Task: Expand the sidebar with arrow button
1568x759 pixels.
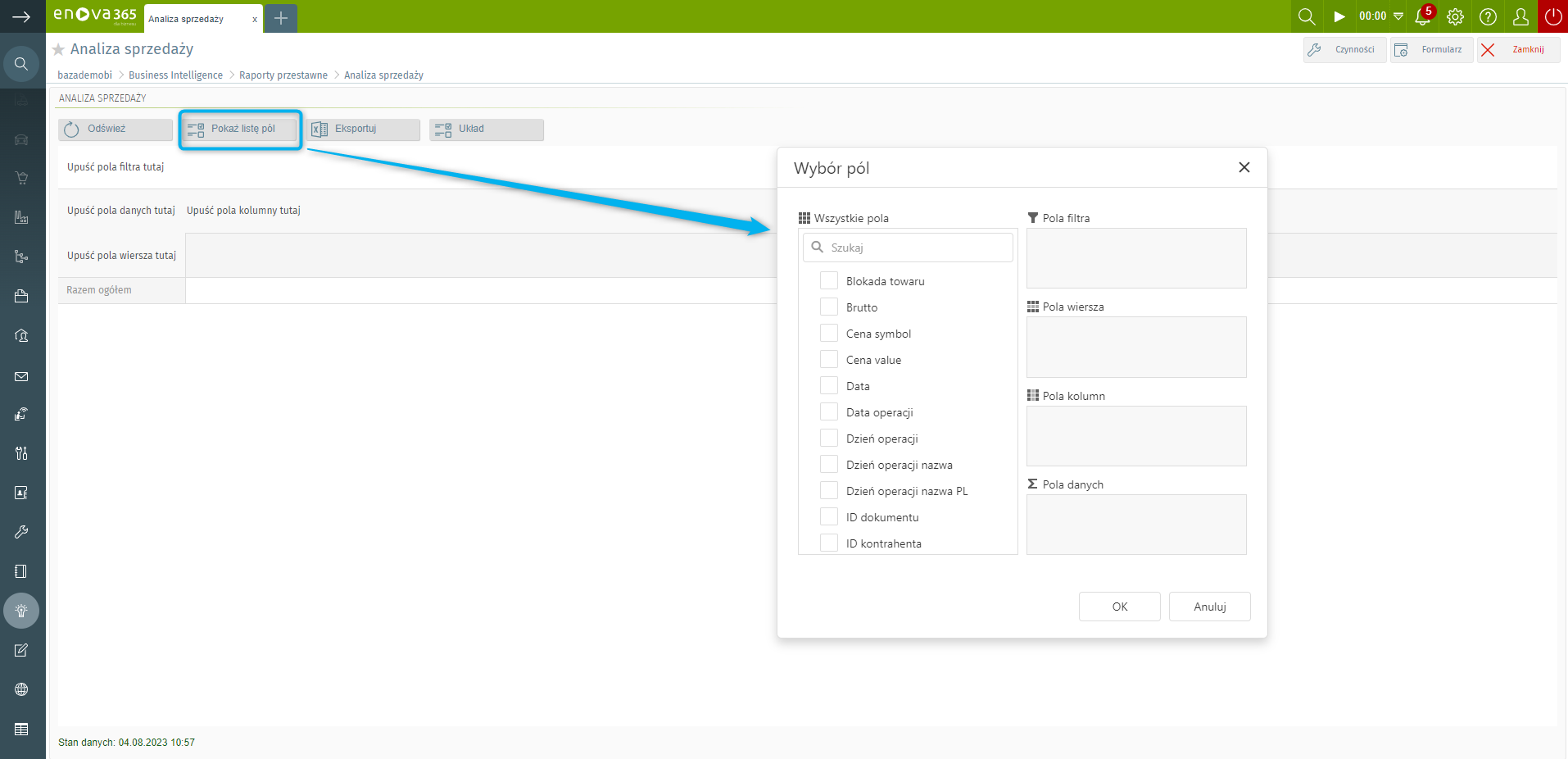Action: tap(21, 16)
